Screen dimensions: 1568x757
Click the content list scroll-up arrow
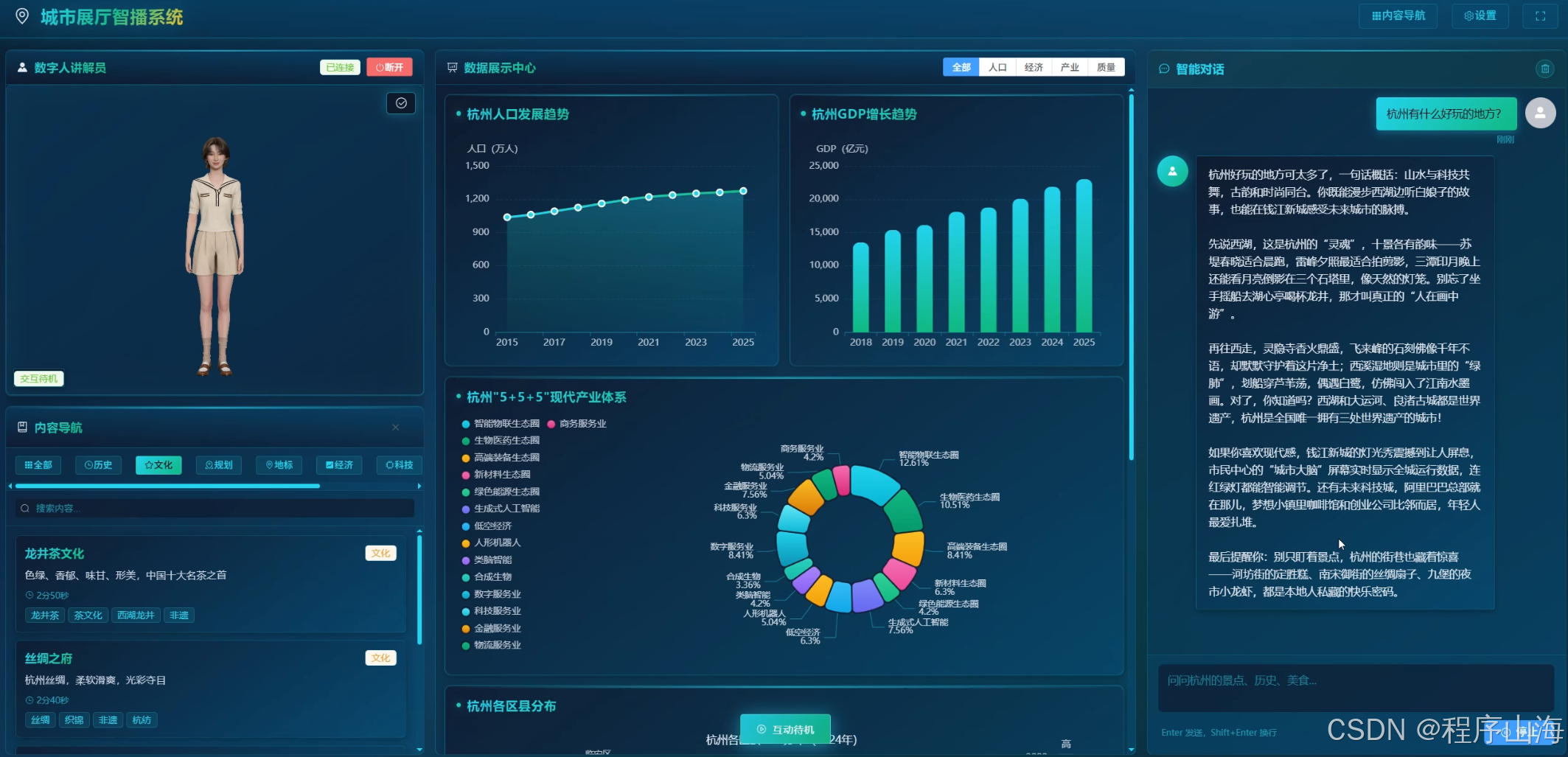[x=419, y=531]
